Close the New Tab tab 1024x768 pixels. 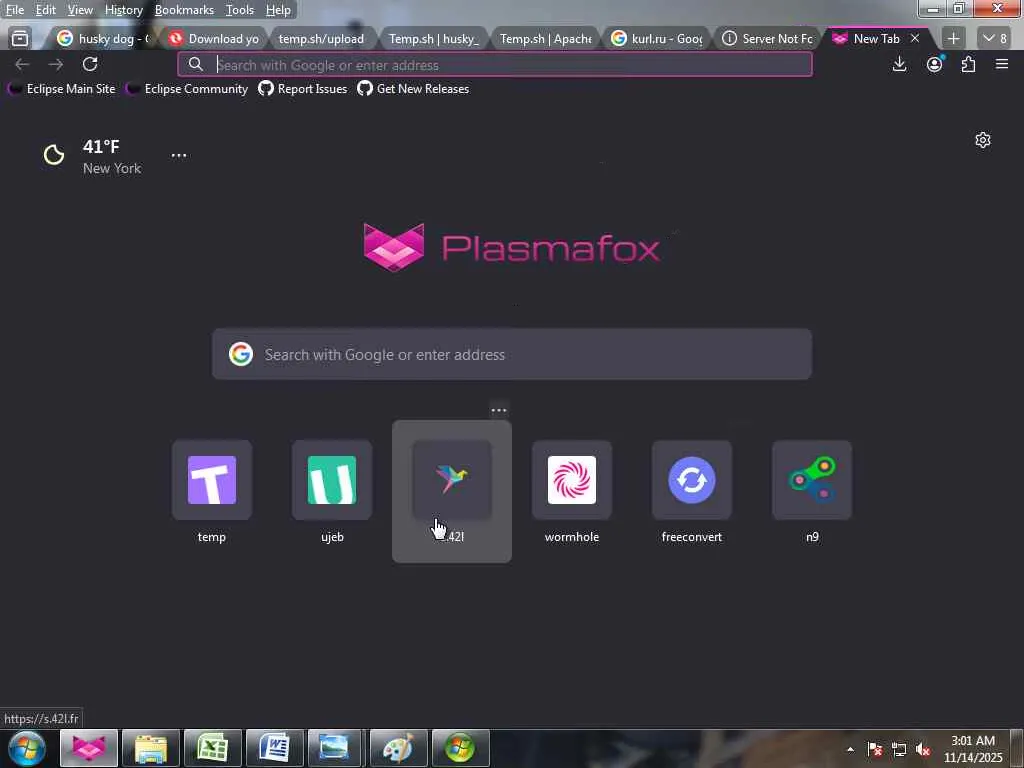915,39
